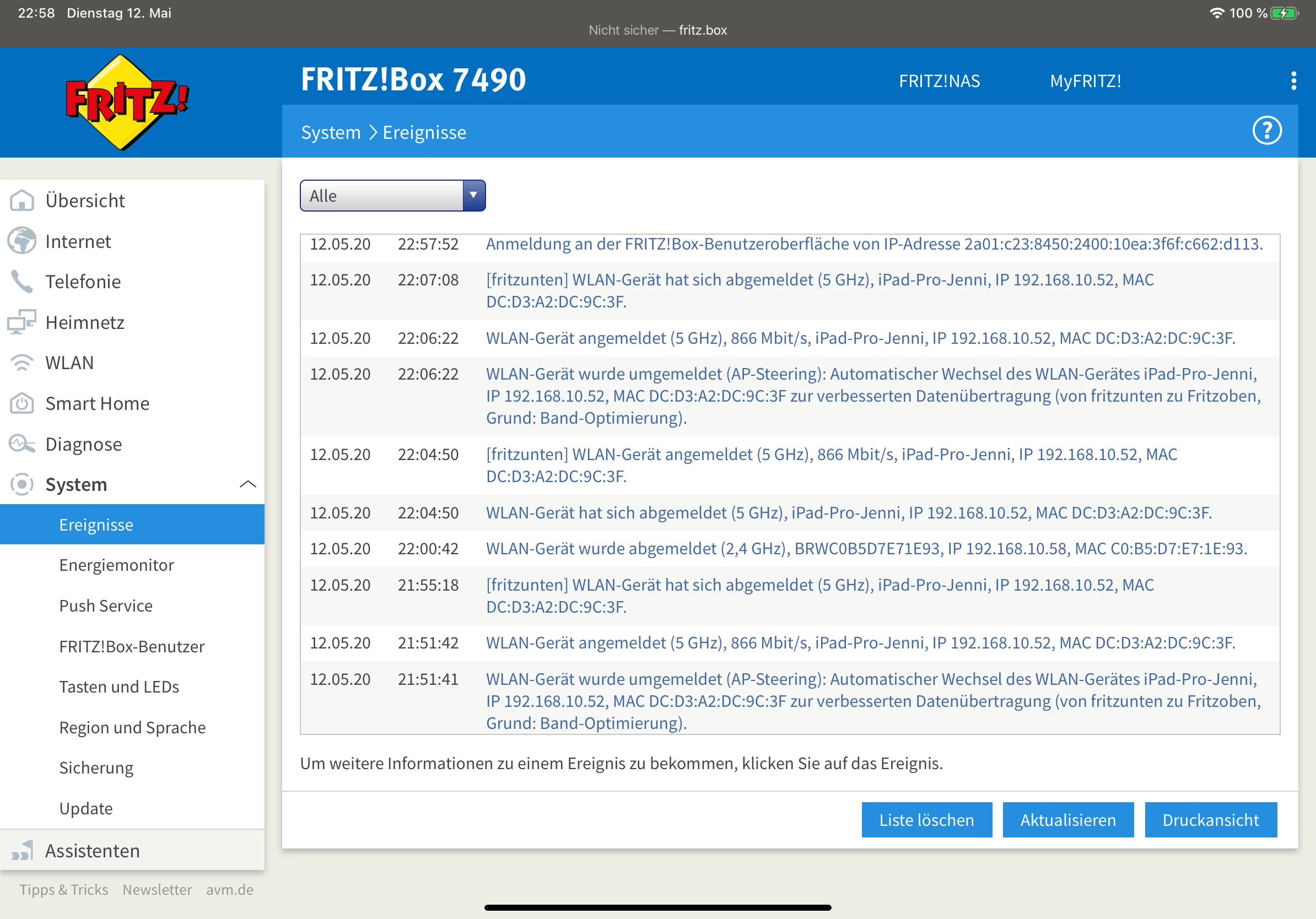Open the 22:57:52 Anmeldung event entry

873,244
